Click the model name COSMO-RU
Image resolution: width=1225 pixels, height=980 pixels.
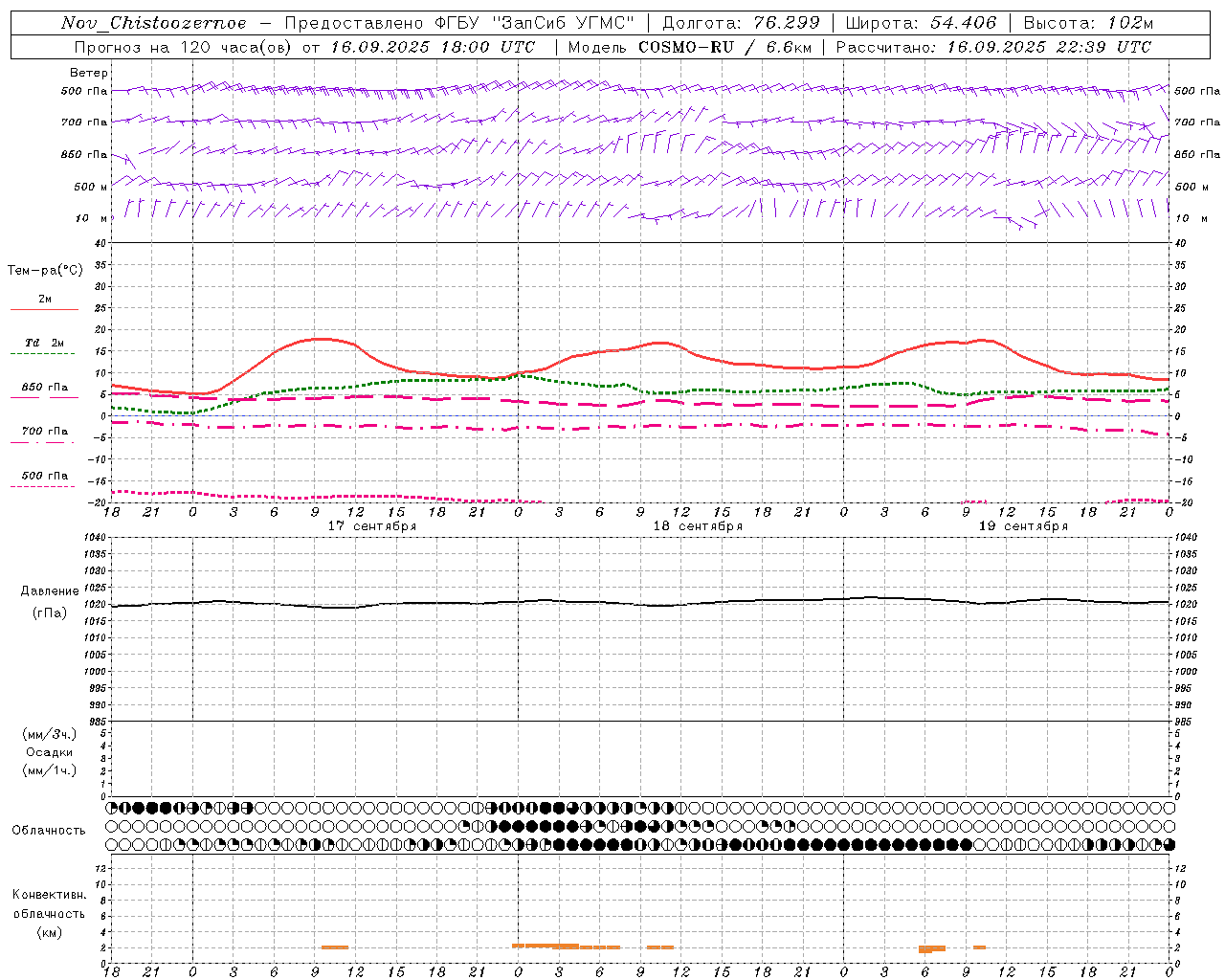click(686, 47)
